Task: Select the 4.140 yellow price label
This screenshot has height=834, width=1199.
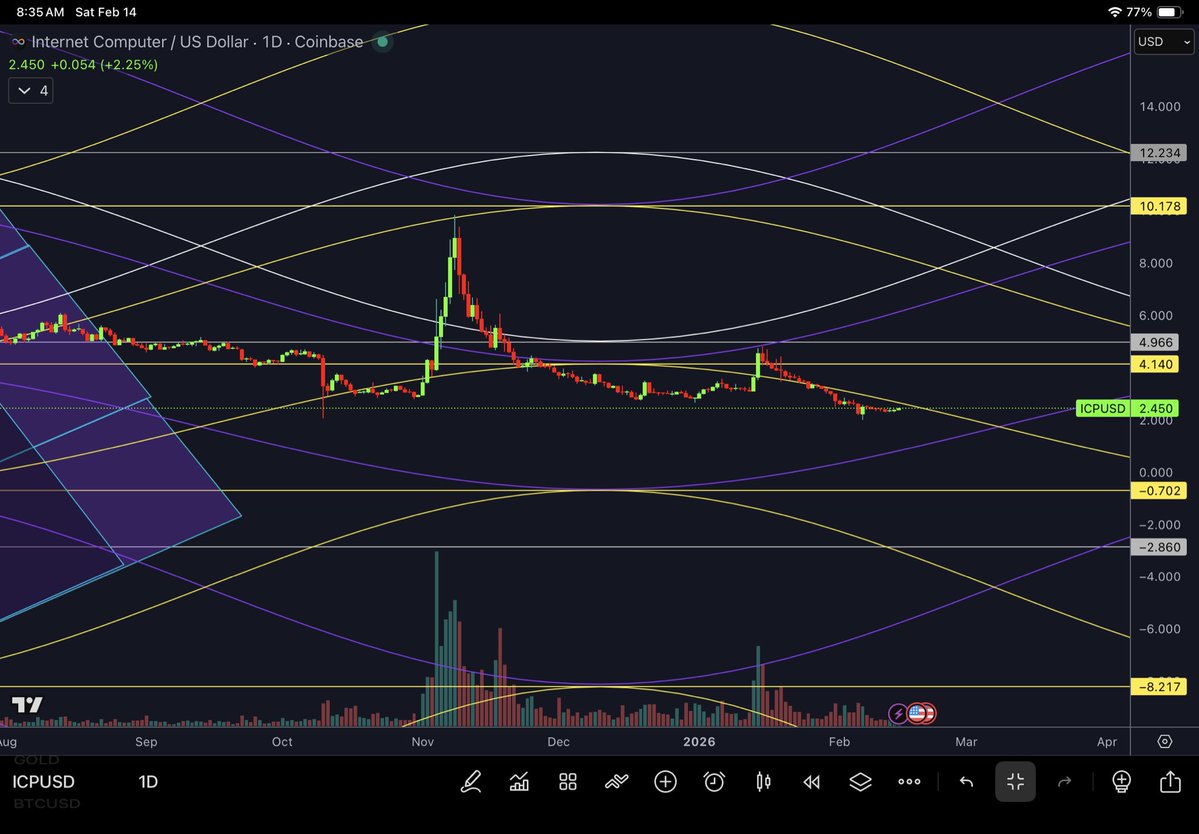Action: pyautogui.click(x=1155, y=364)
